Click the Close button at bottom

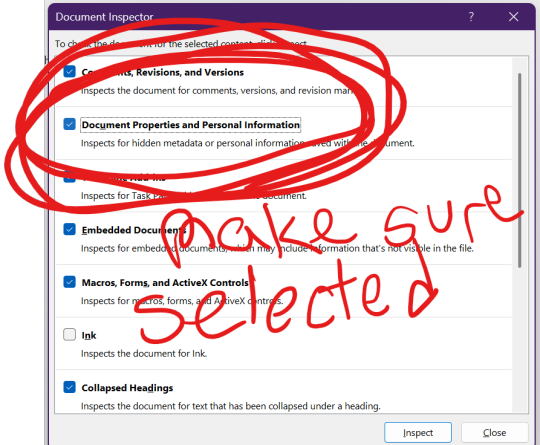click(x=494, y=433)
